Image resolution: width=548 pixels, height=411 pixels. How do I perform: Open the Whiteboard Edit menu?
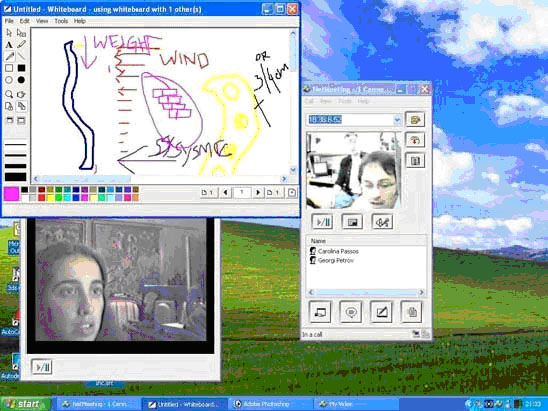tap(24, 21)
